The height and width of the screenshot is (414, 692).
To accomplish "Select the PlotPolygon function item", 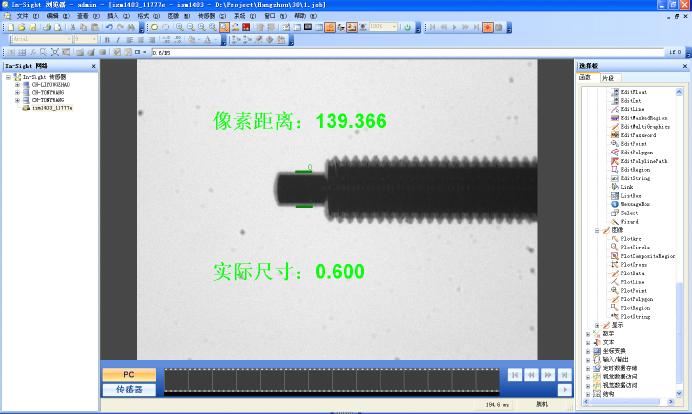I will [x=636, y=299].
